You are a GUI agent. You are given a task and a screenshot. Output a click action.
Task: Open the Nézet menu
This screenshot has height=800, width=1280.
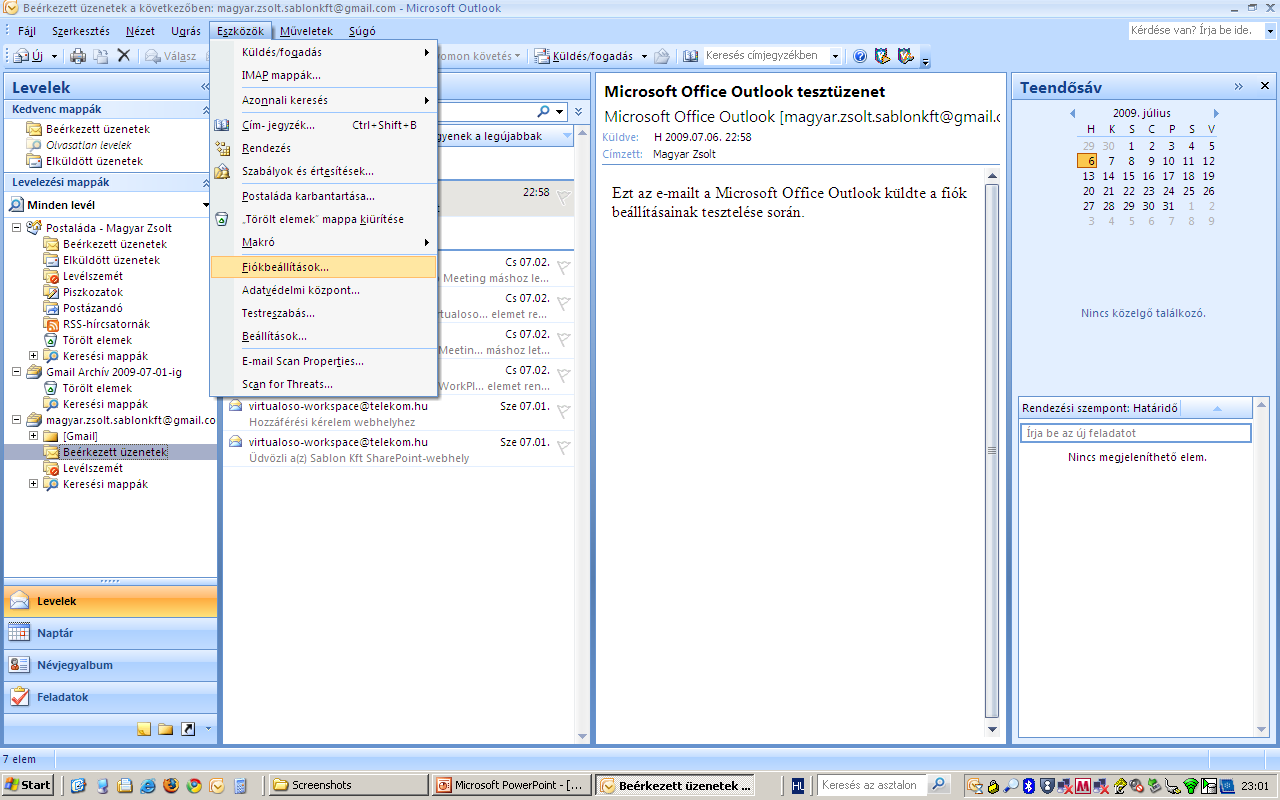[140, 31]
